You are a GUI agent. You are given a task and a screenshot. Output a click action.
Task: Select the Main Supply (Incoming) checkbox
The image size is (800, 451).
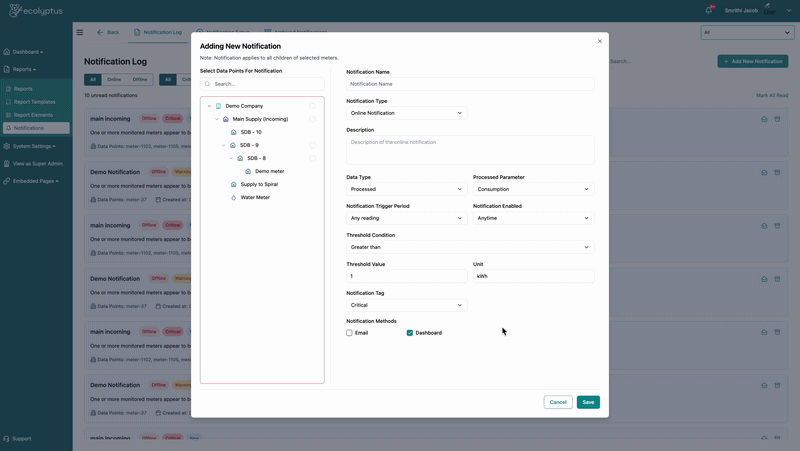click(x=312, y=119)
